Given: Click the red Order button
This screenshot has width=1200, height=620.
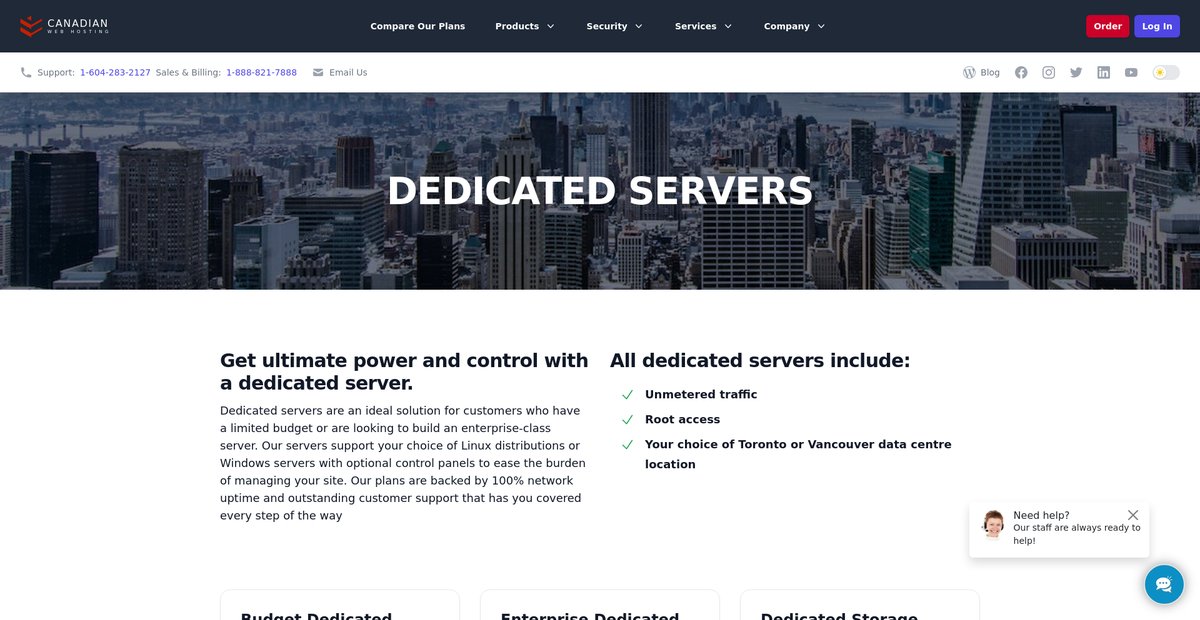Looking at the screenshot, I should [x=1107, y=26].
